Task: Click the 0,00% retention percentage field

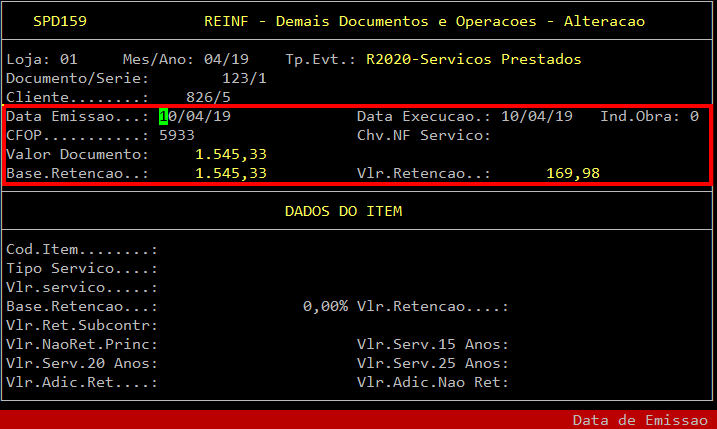Action: pyautogui.click(x=324, y=307)
